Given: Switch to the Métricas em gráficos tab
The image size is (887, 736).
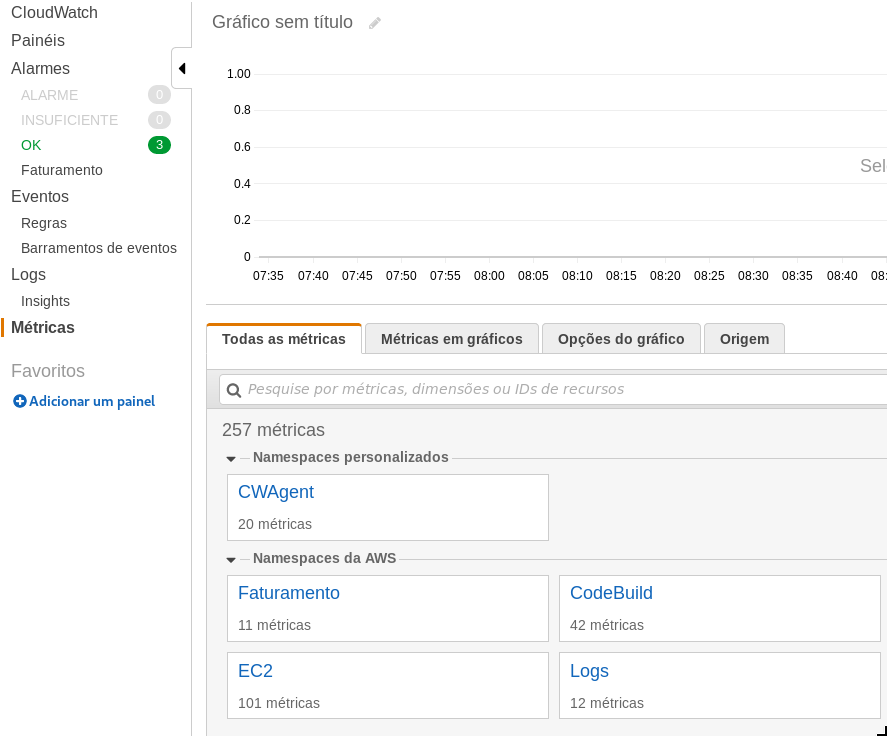Looking at the screenshot, I should pyautogui.click(x=451, y=339).
